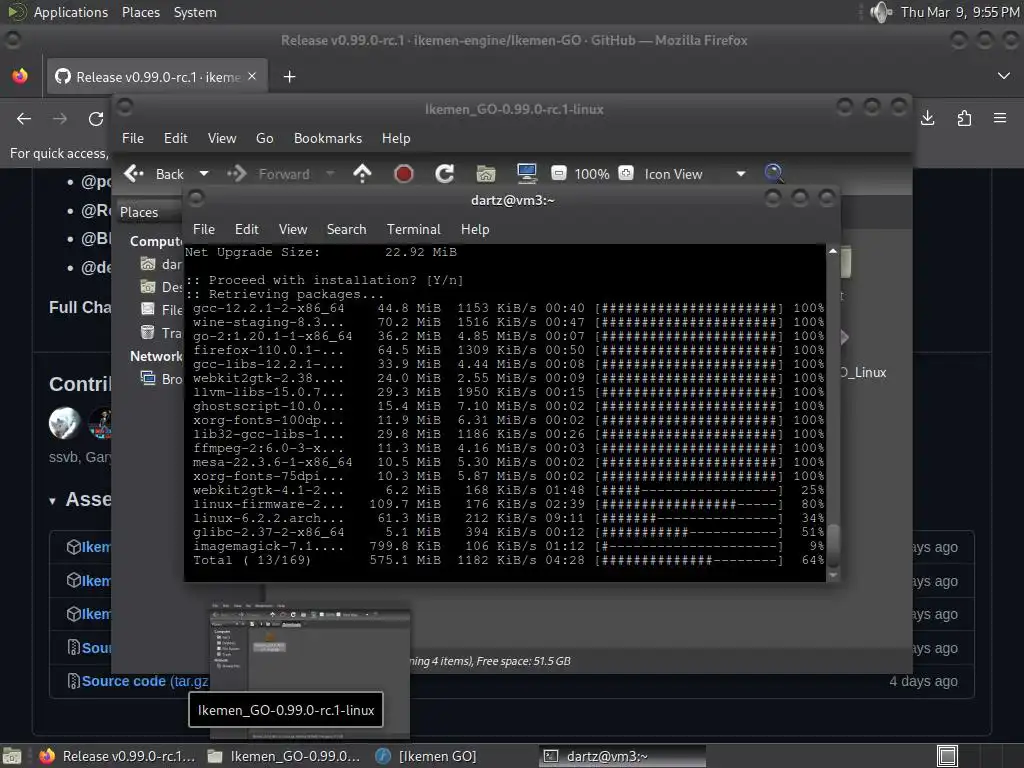
Task: Click the volume speaker tray icon
Action: click(881, 12)
